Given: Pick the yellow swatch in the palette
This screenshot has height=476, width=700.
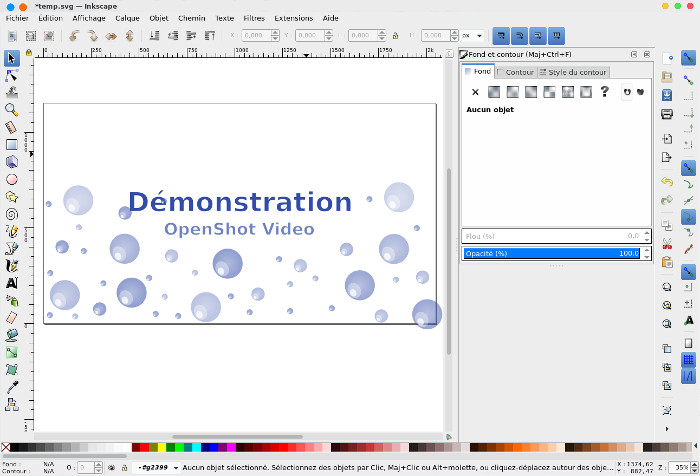Looking at the screenshot, I should (x=161, y=447).
